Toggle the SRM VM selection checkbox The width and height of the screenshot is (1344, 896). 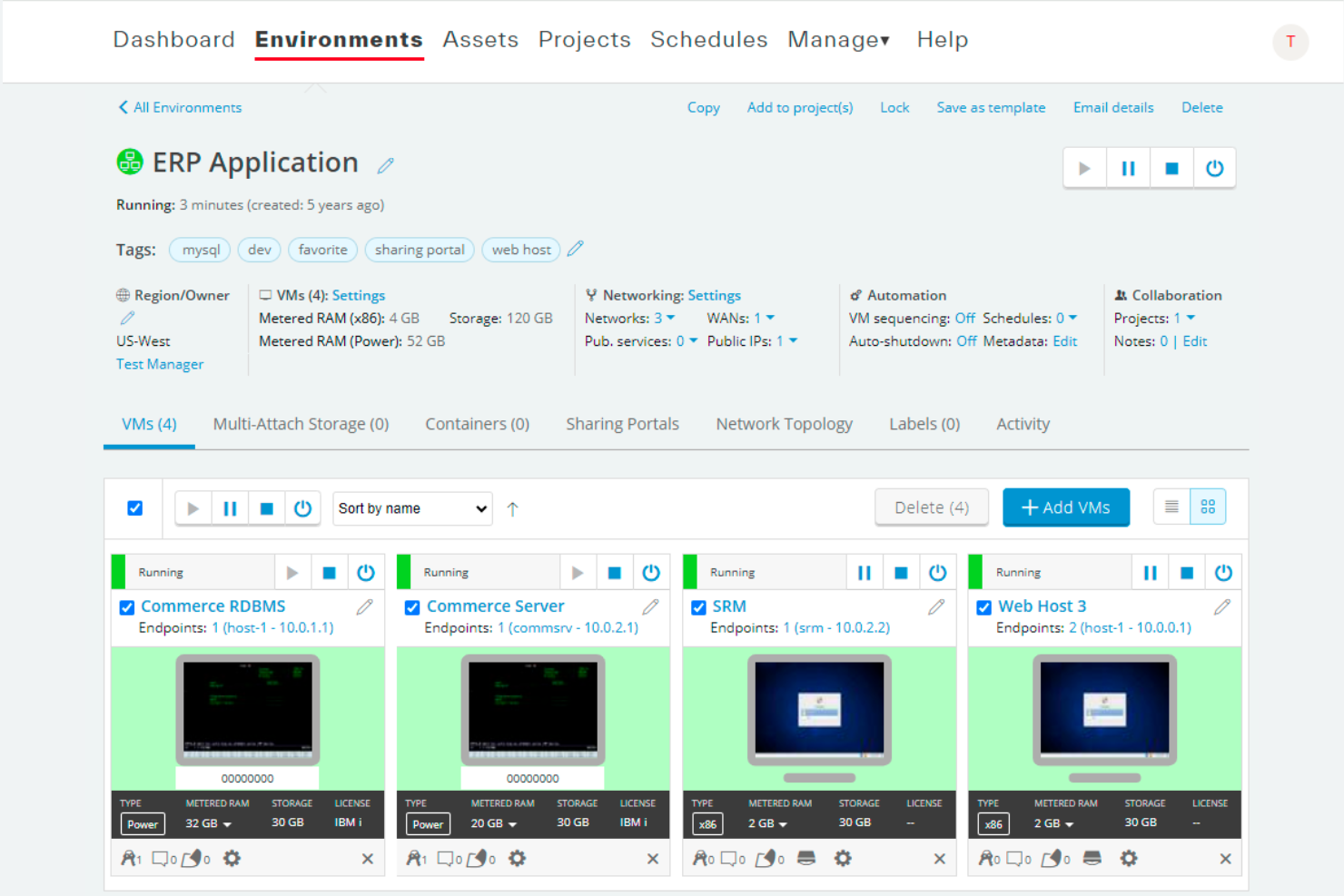[697, 606]
